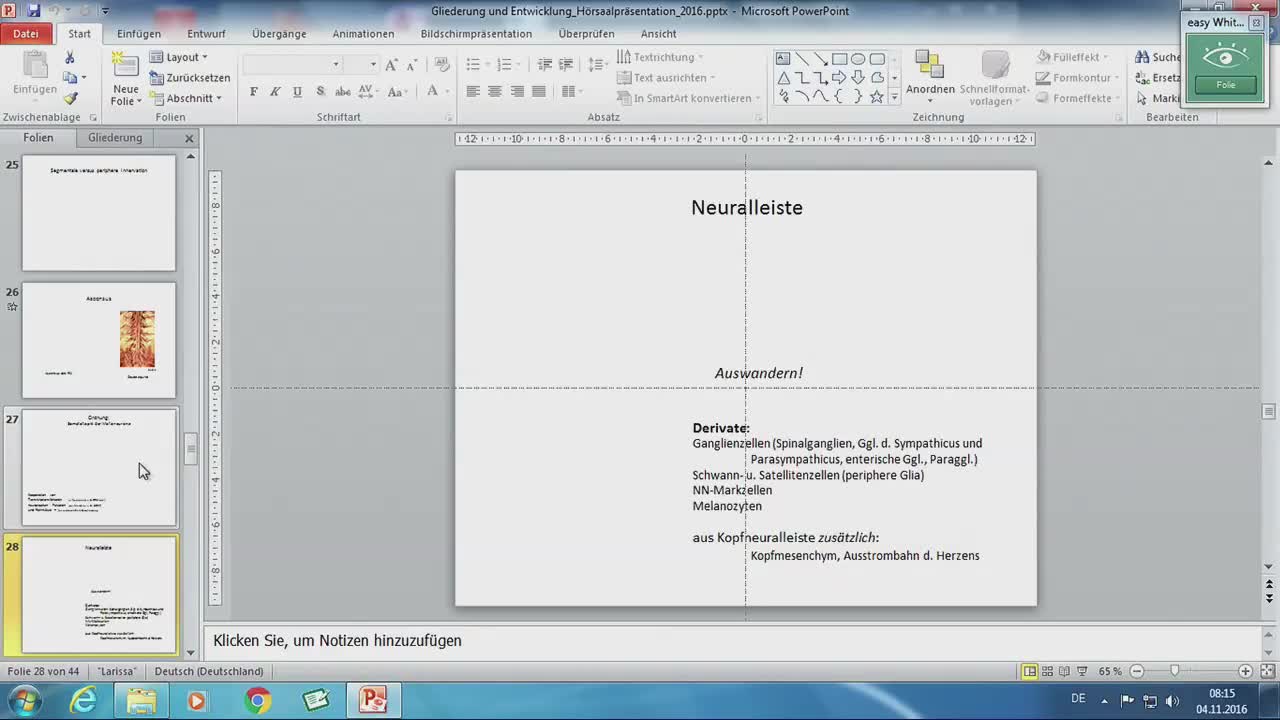The width and height of the screenshot is (1280, 720).
Task: Select slide 26 thumbnail with image
Action: 99,340
